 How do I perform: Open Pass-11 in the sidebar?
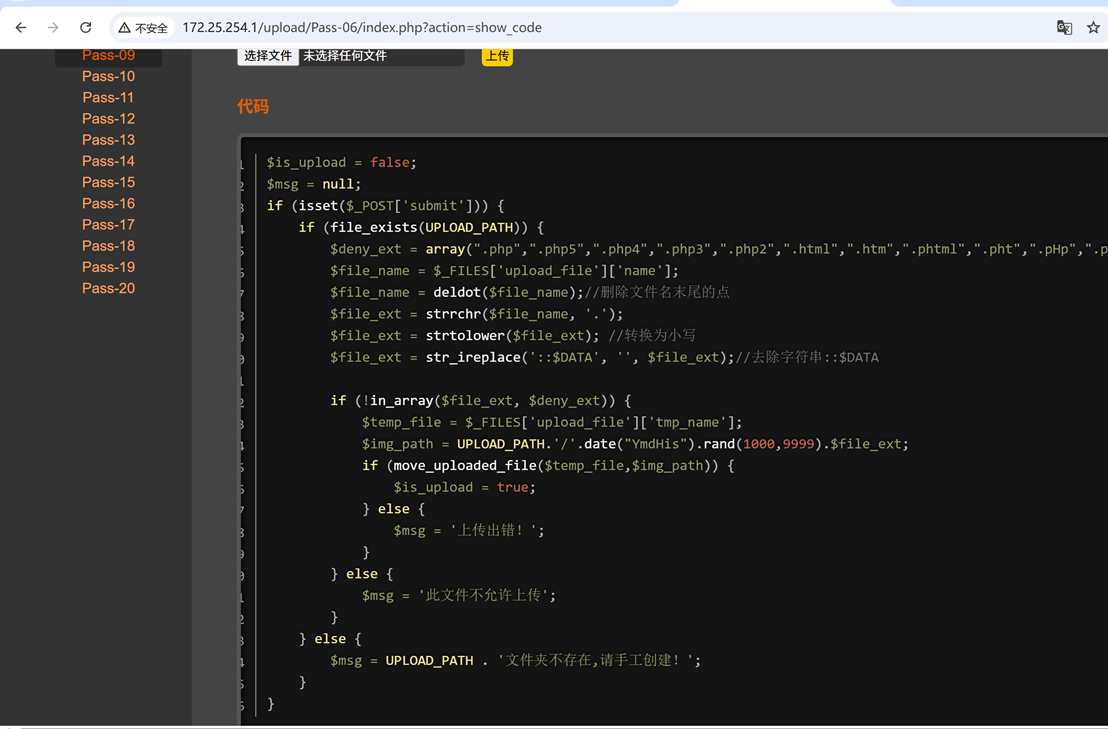point(108,97)
